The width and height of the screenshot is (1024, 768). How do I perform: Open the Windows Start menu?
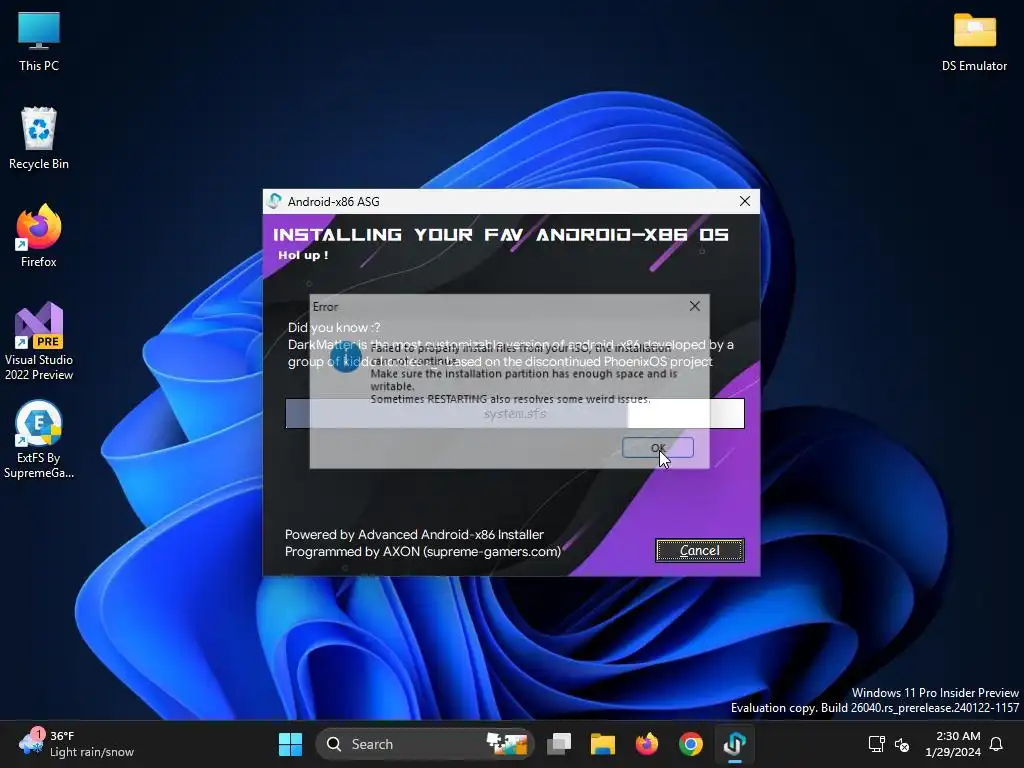click(291, 744)
